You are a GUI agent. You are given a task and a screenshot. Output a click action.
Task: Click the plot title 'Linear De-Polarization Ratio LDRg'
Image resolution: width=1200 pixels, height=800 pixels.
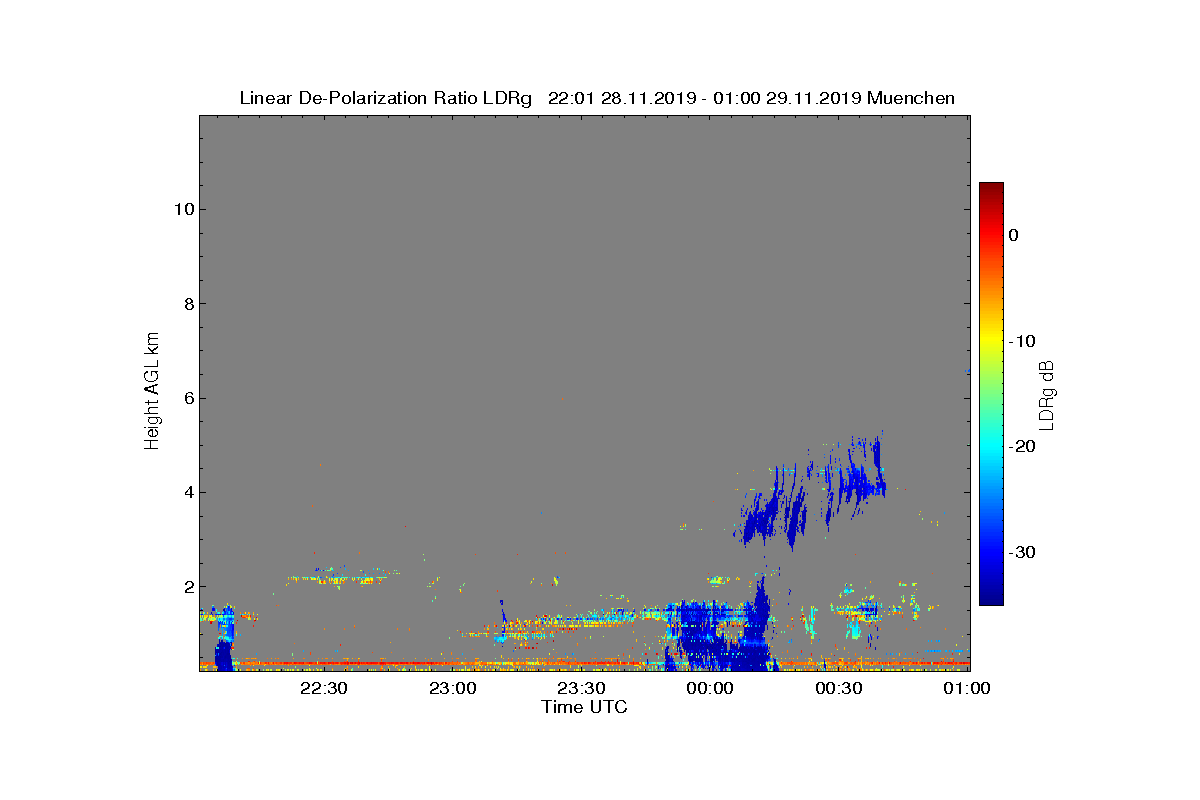tap(386, 98)
